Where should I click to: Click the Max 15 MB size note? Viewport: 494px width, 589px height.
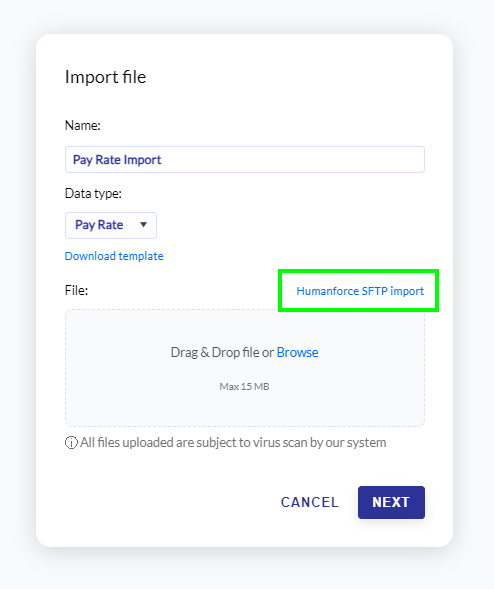(x=245, y=387)
